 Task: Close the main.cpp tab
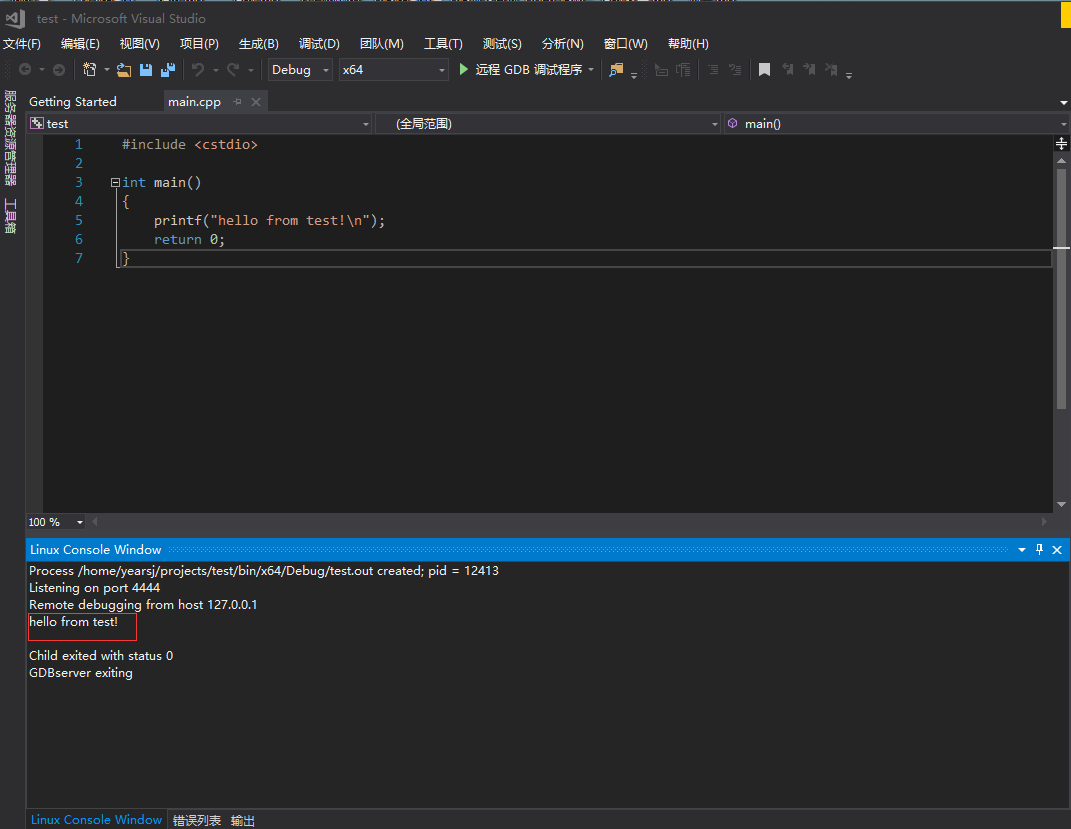click(256, 102)
